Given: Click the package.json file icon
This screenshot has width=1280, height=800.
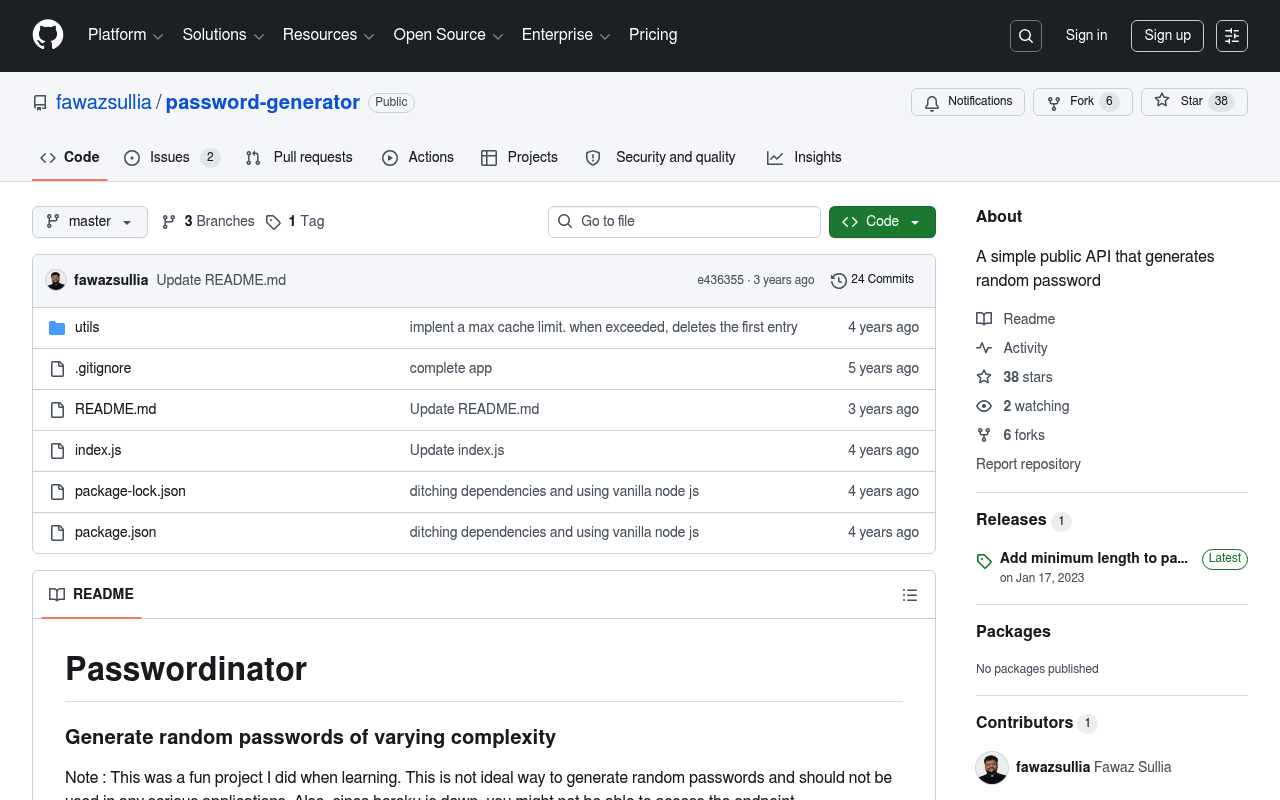Looking at the screenshot, I should (57, 533).
